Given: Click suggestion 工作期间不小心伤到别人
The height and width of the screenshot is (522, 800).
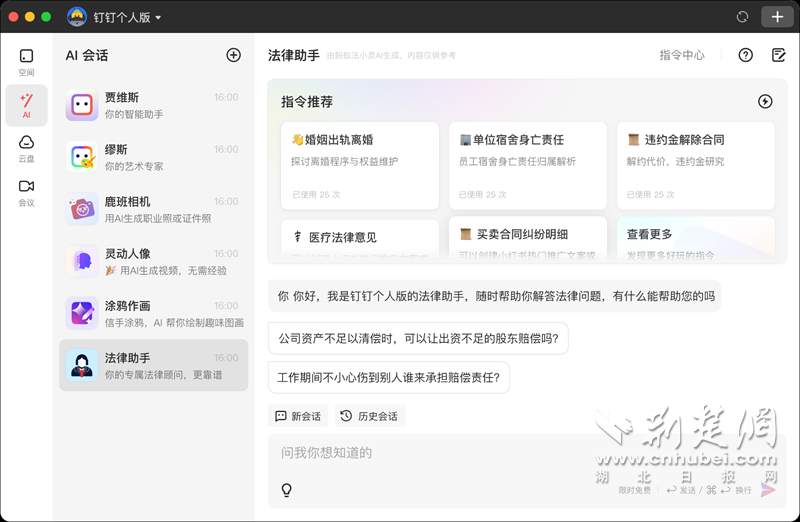Looking at the screenshot, I should [x=389, y=378].
